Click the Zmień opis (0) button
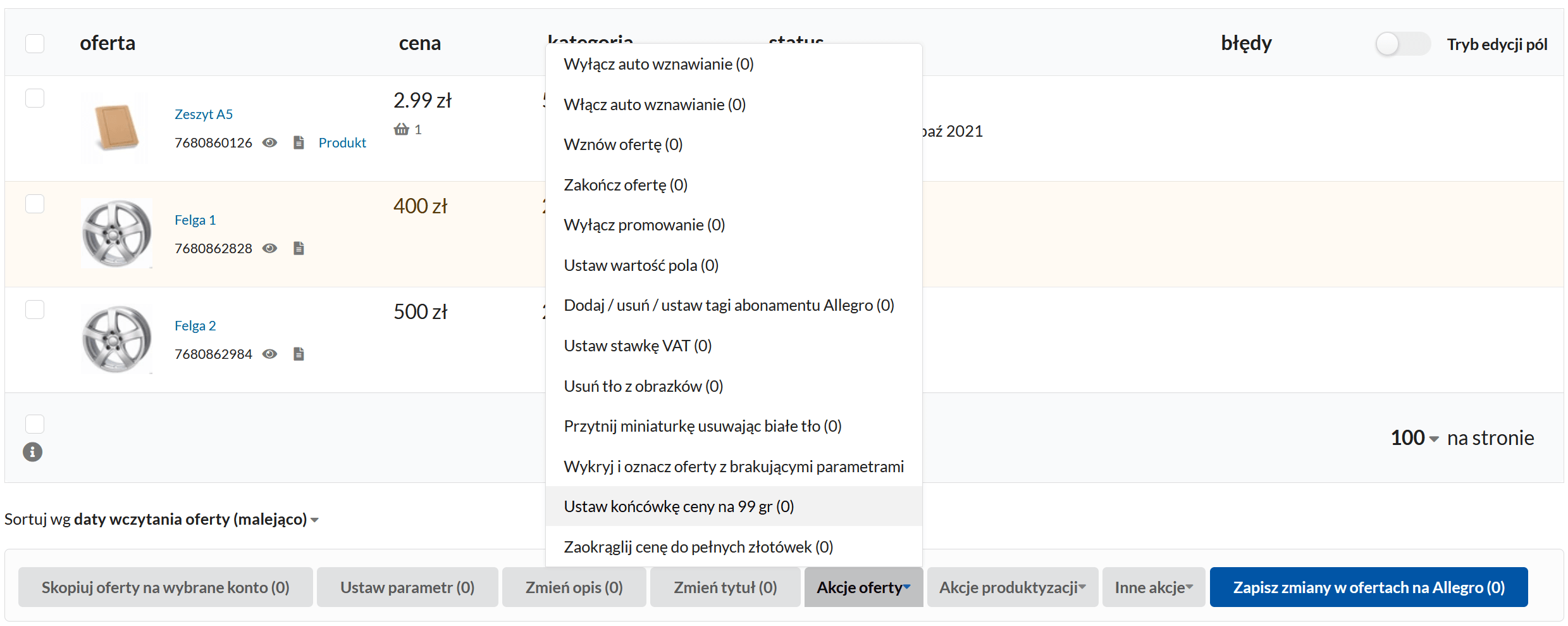Screen dimensions: 1568x626 pyautogui.click(x=574, y=587)
